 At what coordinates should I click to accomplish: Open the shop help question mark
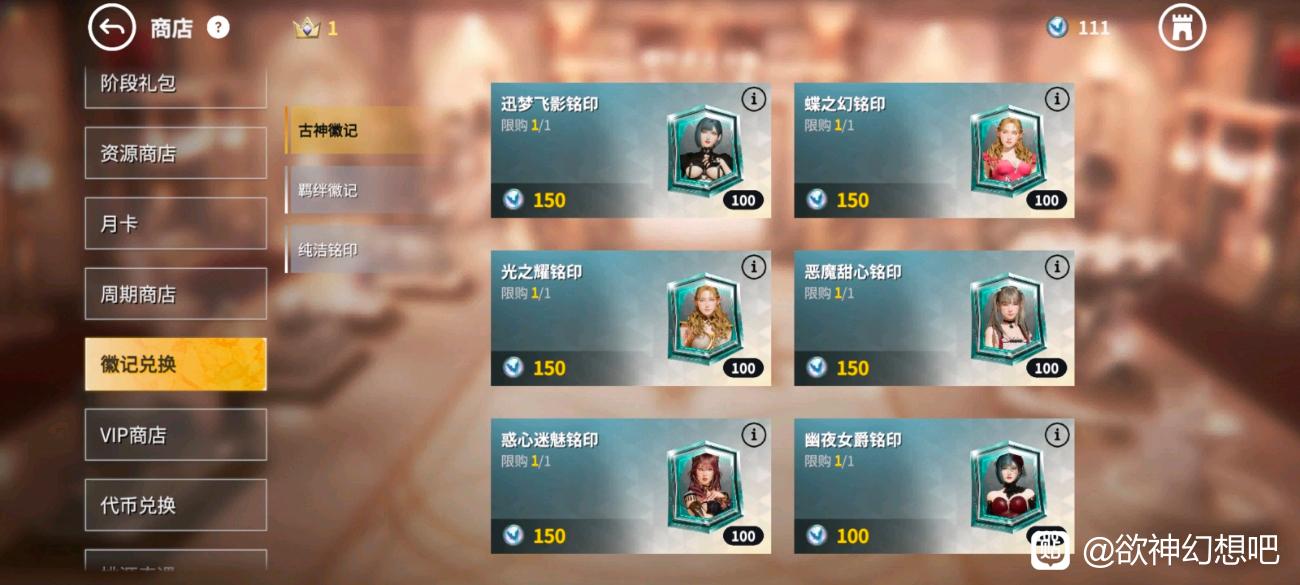click(x=218, y=28)
